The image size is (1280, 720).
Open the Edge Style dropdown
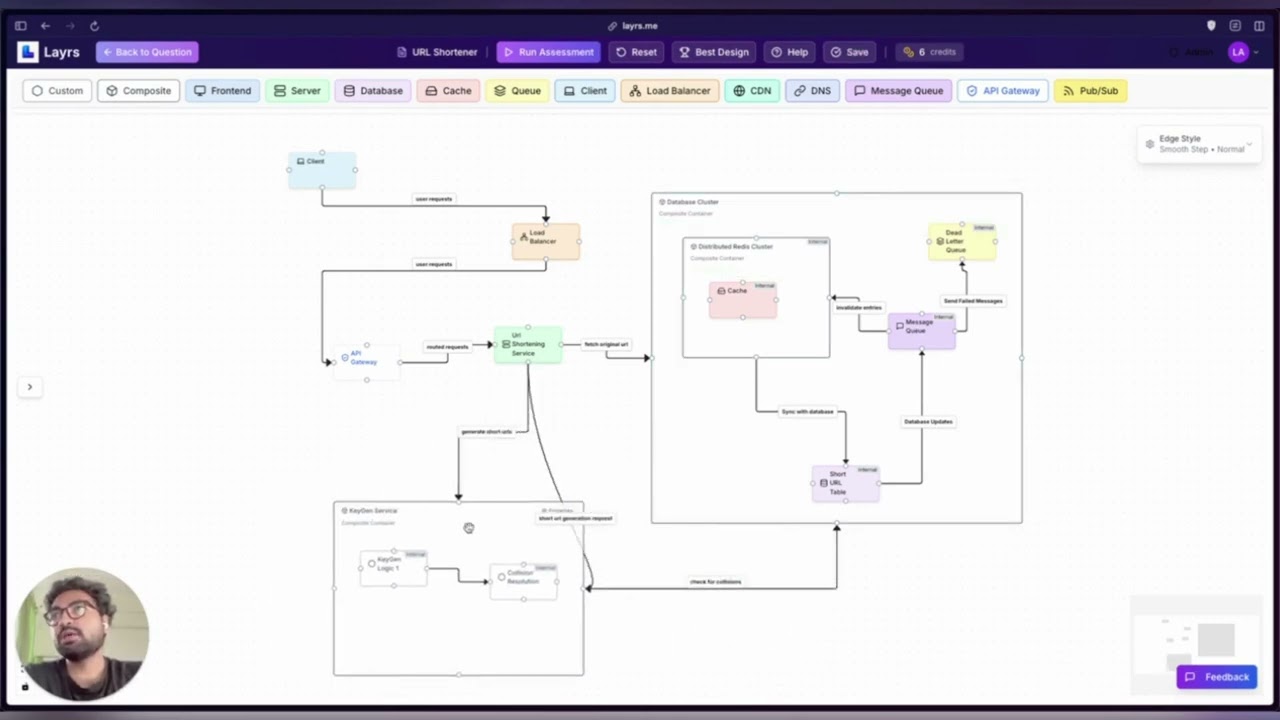coord(1198,144)
